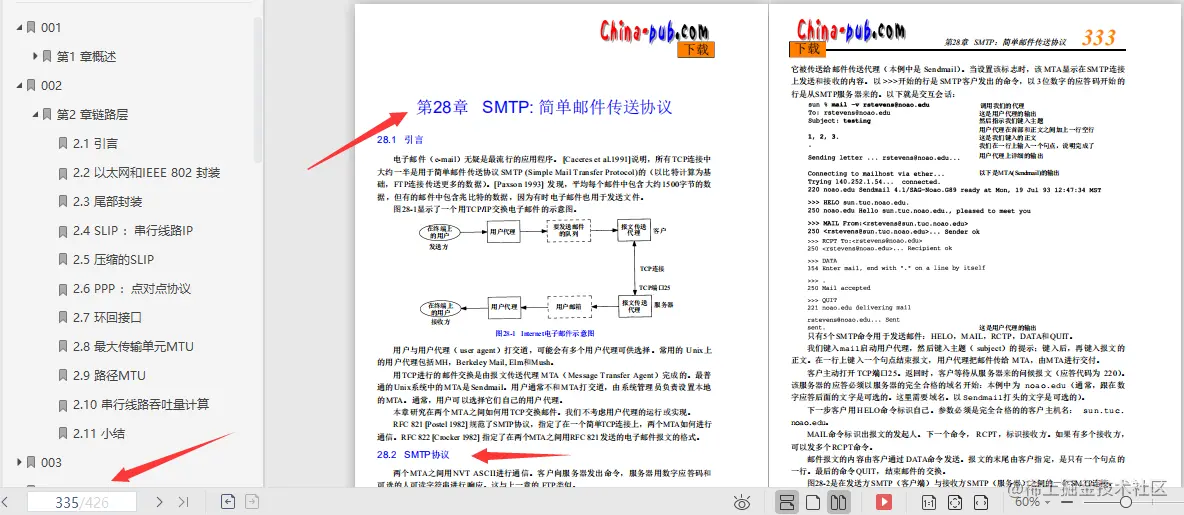
Task: Jump to the last page
Action: 183,501
